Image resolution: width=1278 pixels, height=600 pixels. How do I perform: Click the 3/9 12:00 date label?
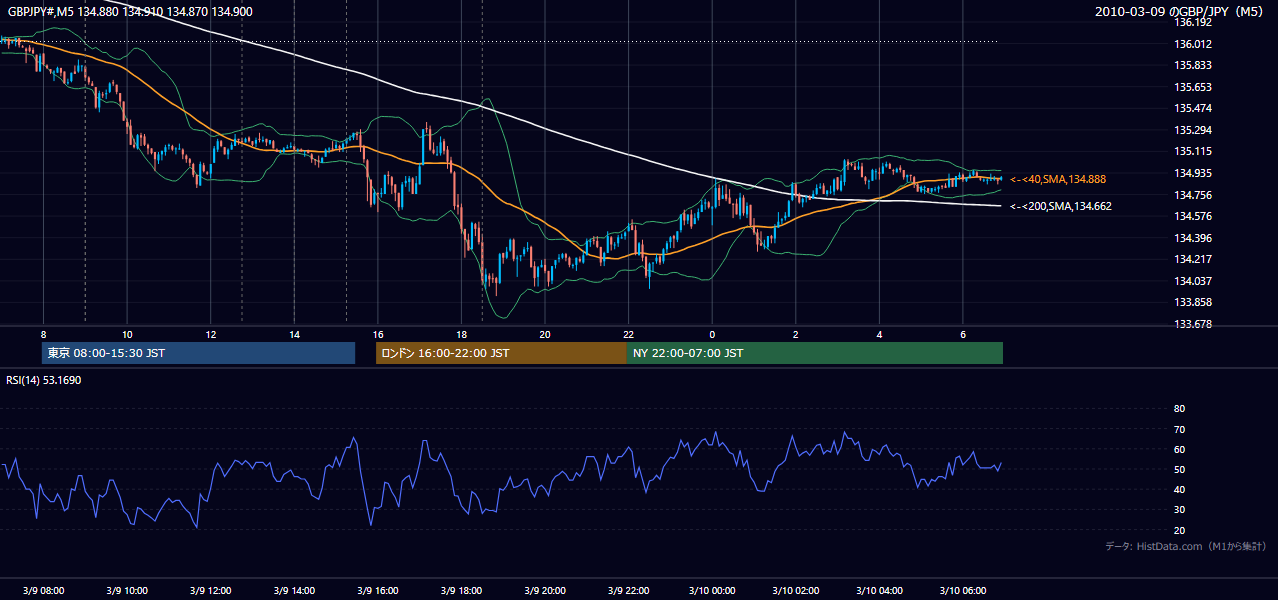pyautogui.click(x=210, y=591)
